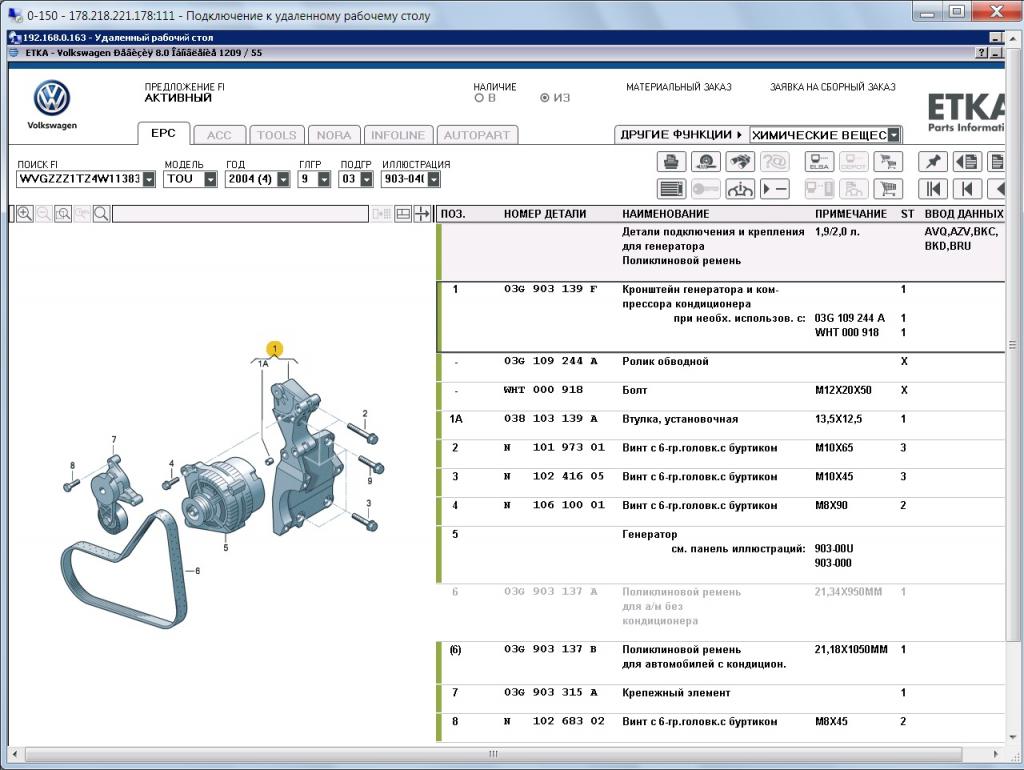Screen dimensions: 1024x770
Task: Click the grayed DEPOT terminal icon
Action: coord(854,161)
